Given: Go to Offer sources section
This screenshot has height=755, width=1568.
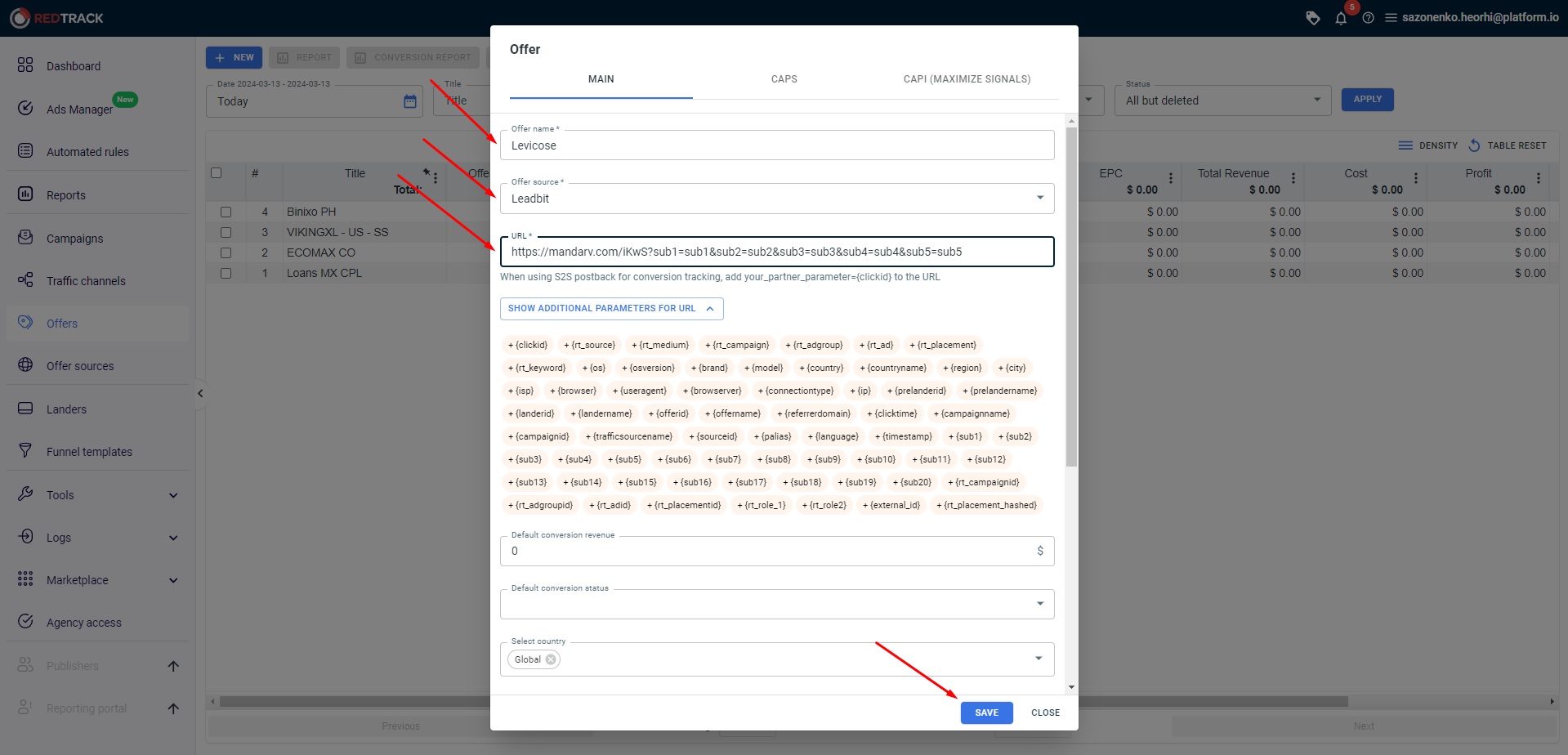Looking at the screenshot, I should pos(80,365).
